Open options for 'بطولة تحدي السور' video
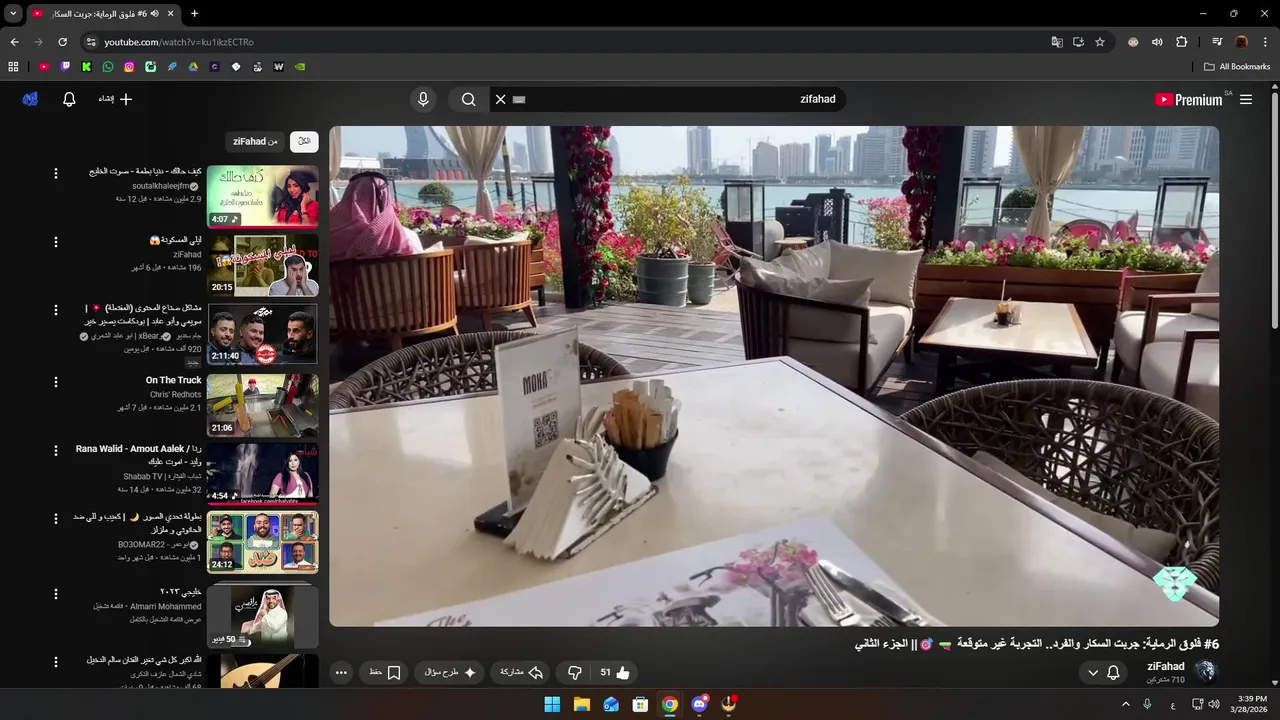The image size is (1280, 720). coord(56,518)
